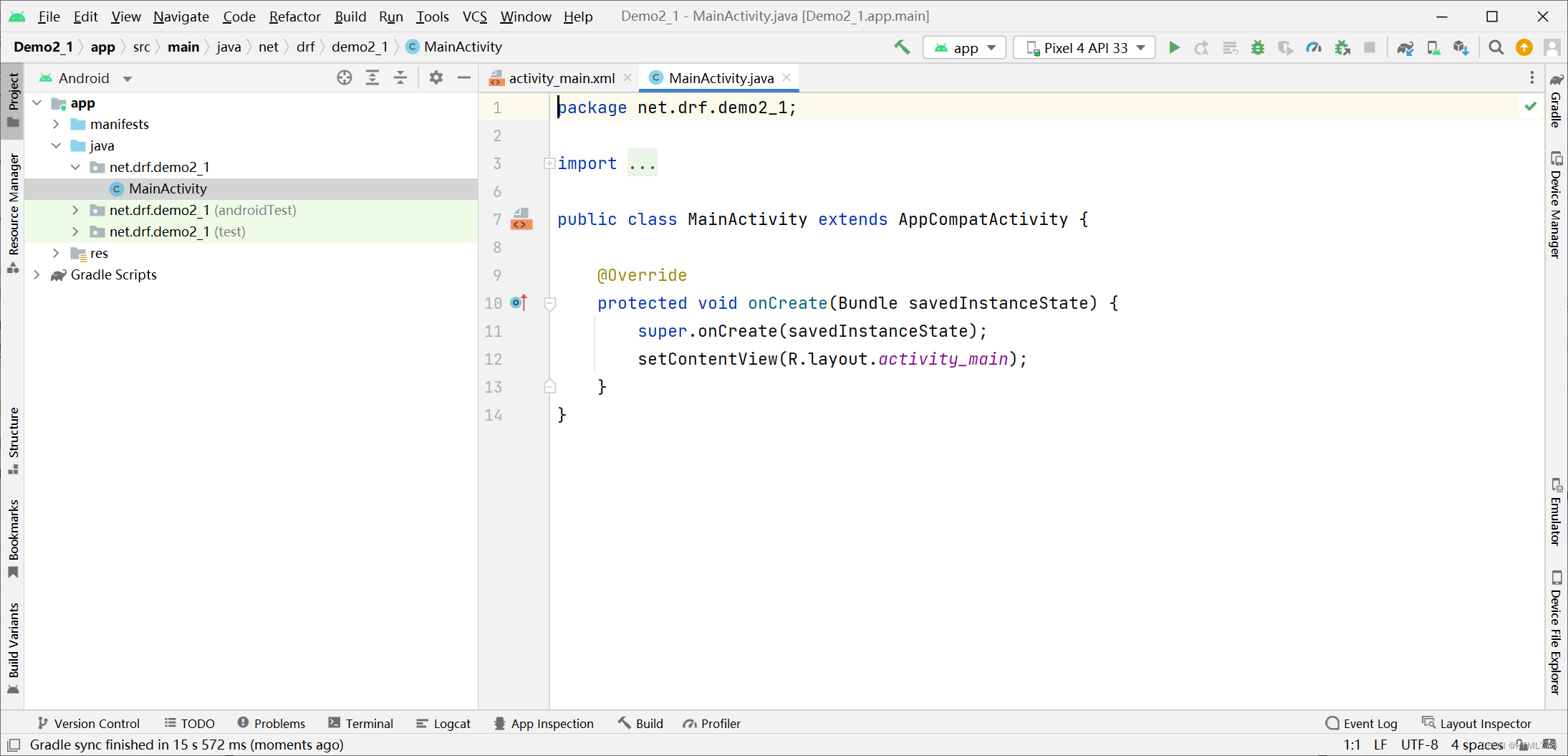Viewport: 1568px width, 756px height.
Task: Toggle the Build Variants tool window
Action: click(x=13, y=648)
